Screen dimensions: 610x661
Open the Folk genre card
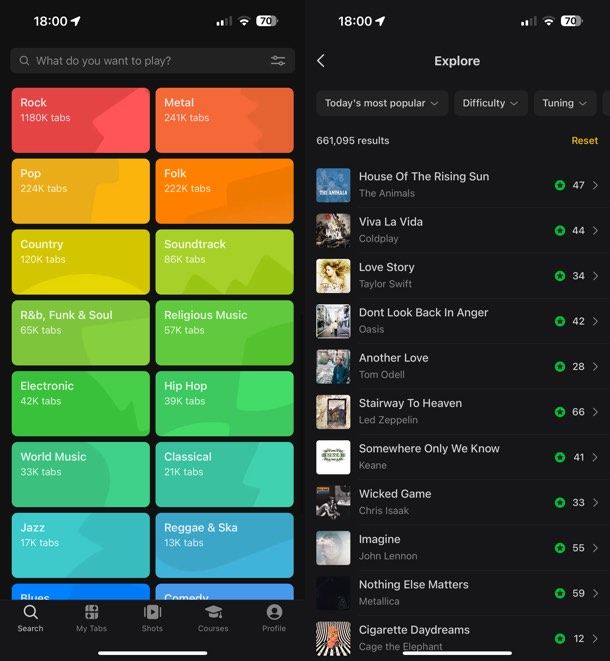pyautogui.click(x=225, y=191)
